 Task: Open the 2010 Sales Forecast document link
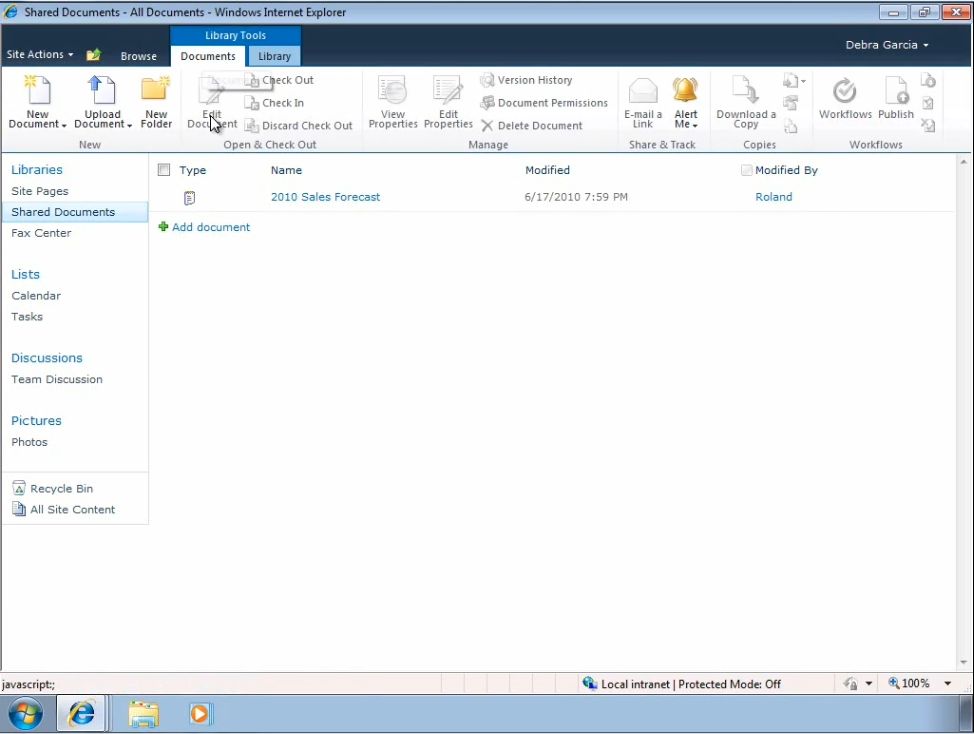click(325, 197)
